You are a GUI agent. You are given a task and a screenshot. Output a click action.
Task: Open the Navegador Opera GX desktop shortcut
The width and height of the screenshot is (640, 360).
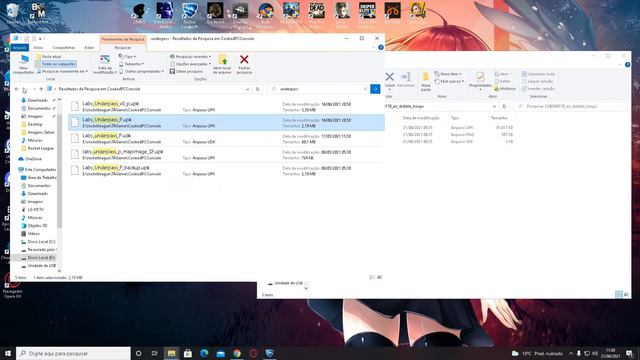click(12, 285)
